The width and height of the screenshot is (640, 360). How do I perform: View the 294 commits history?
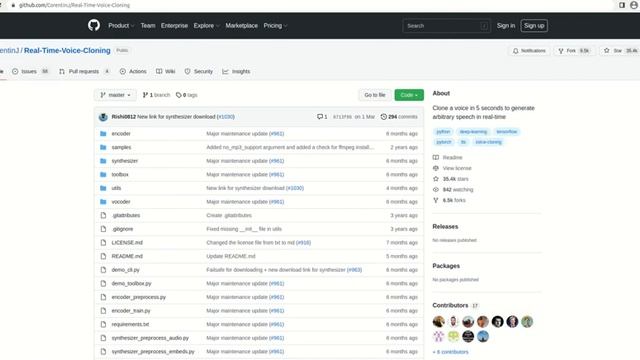399,117
